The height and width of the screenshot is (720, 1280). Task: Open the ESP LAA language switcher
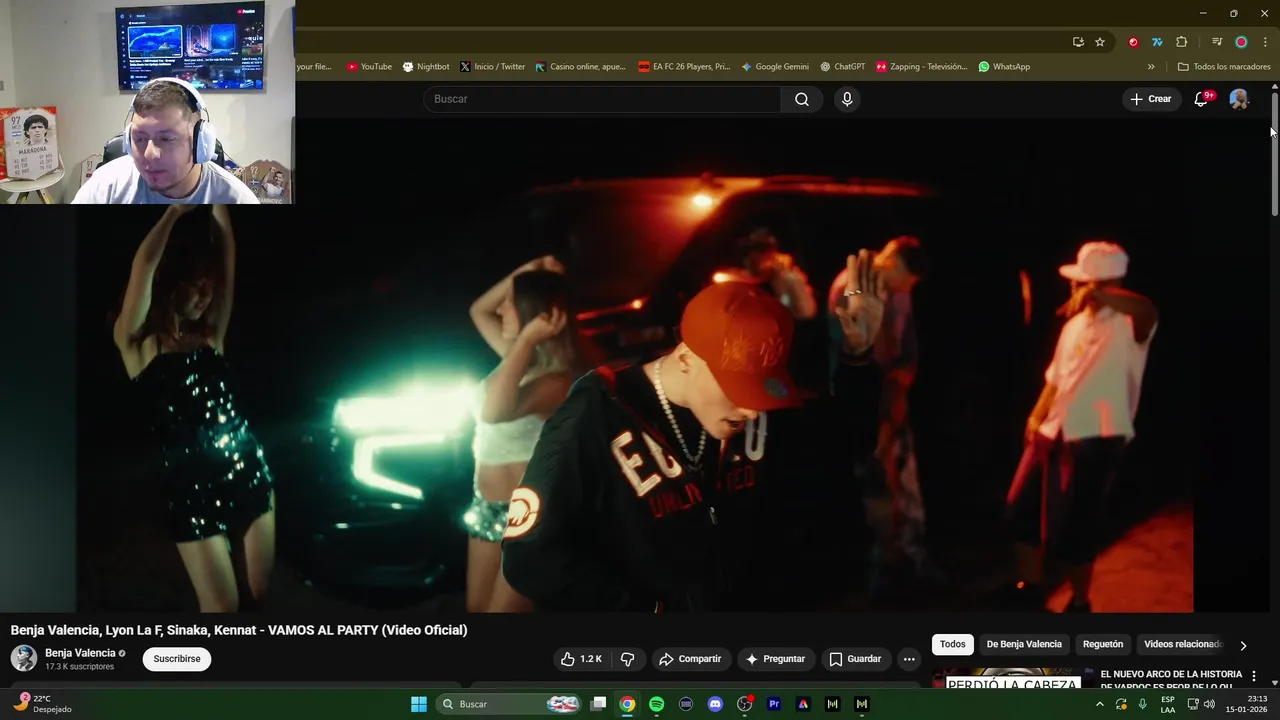1168,704
